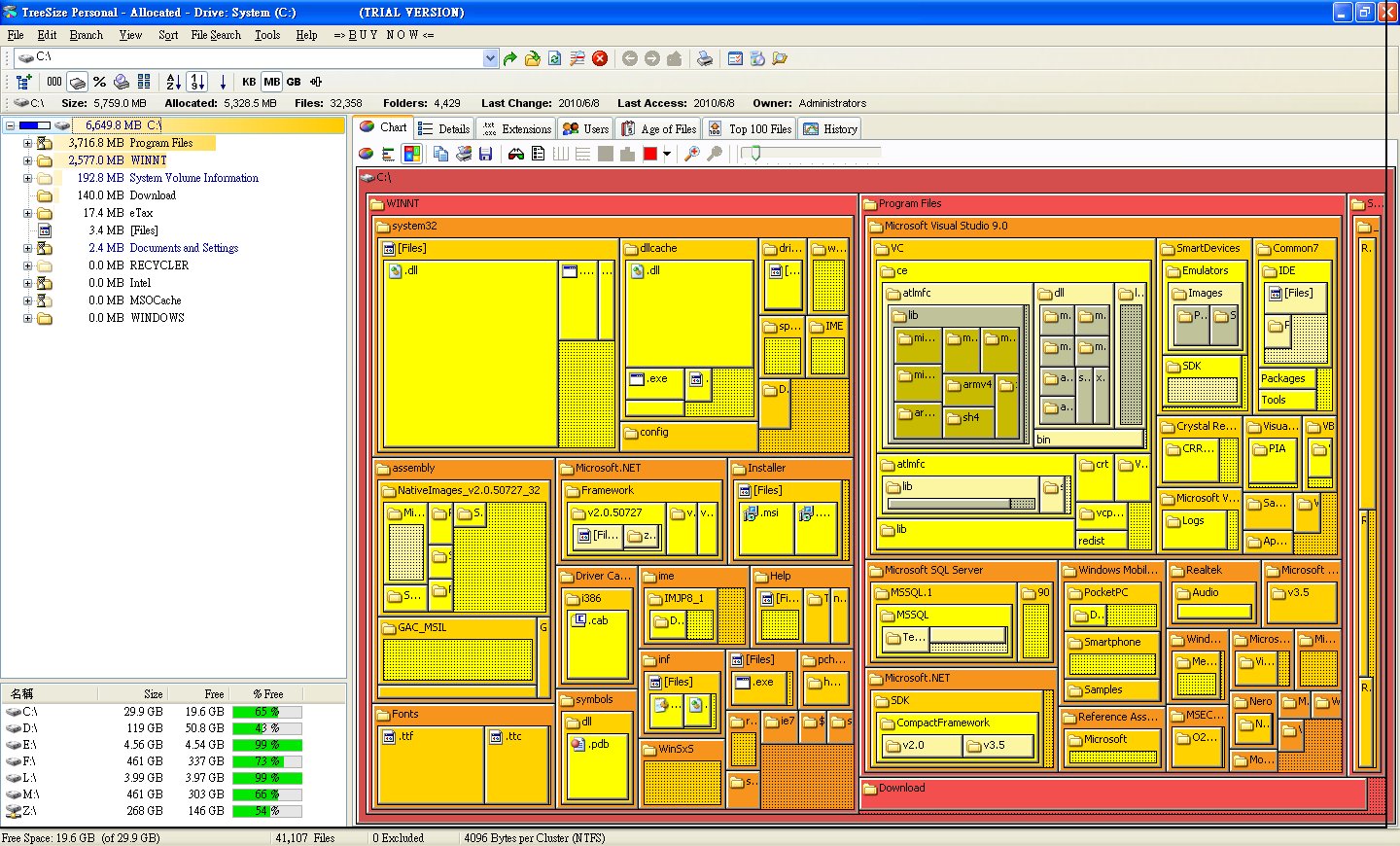
Task: Click the folder search icon in the top toolbar
Action: (780, 58)
